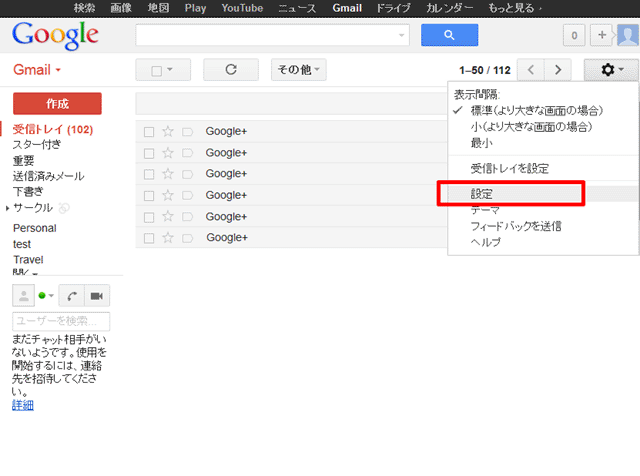This screenshot has width=640, height=476.
Task: Open the その他 dropdown
Action: (x=298, y=70)
